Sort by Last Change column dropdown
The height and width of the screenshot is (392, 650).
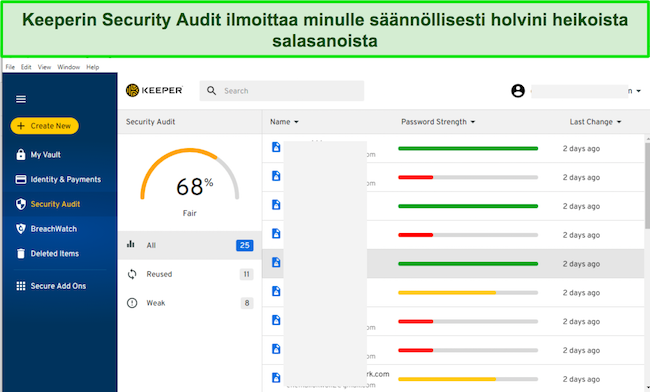595,122
